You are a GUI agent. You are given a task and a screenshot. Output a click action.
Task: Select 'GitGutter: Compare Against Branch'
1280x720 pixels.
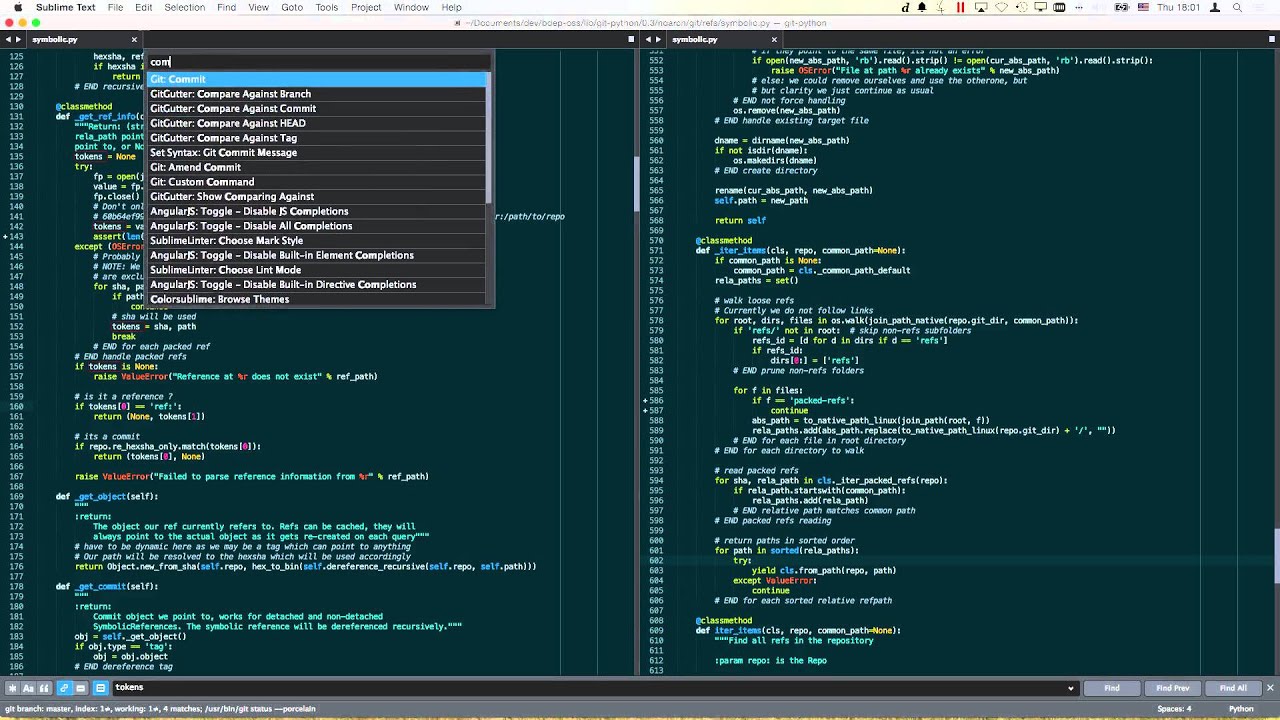pos(317,94)
